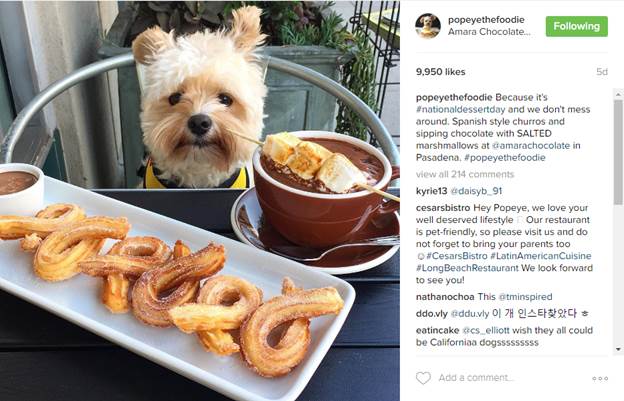This screenshot has width=624, height=401.
Task: Open the three-dots more options menu
Action: [x=600, y=378]
